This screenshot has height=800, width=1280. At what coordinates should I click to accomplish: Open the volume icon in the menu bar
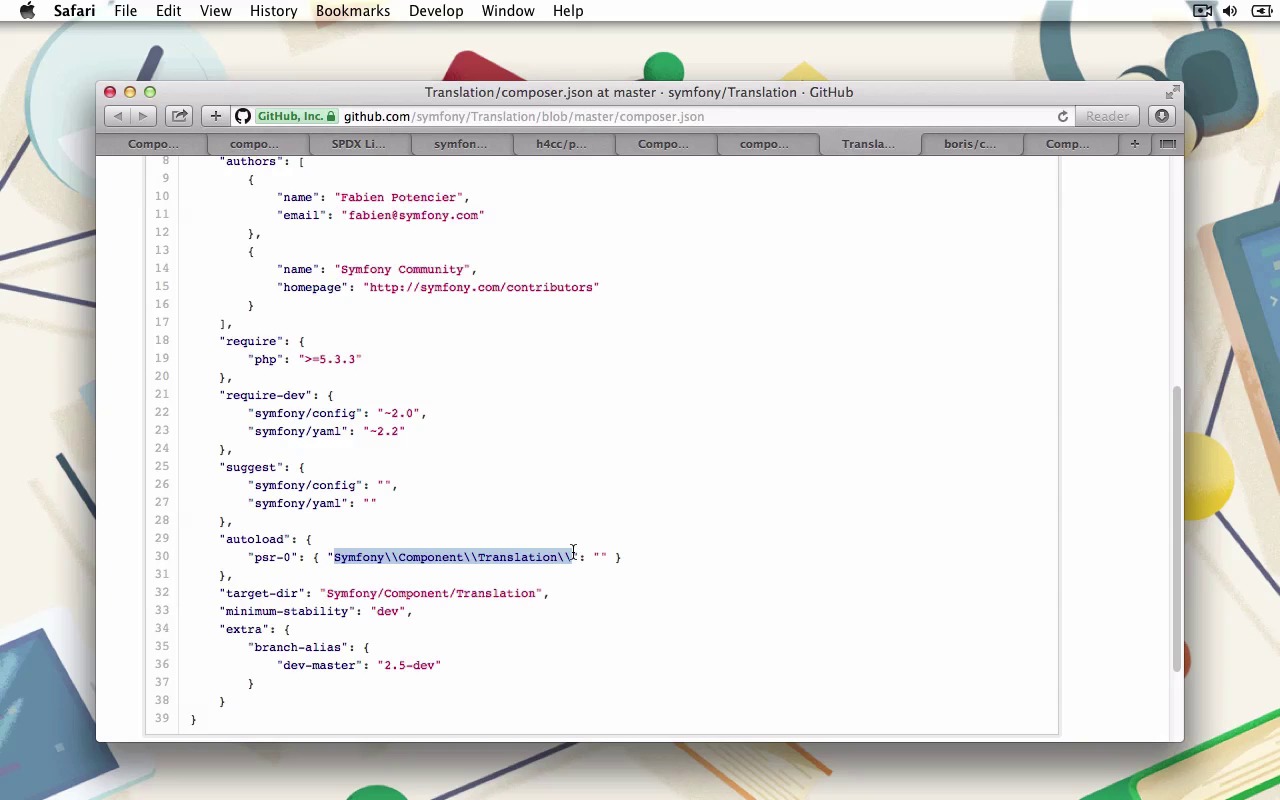tap(1230, 11)
